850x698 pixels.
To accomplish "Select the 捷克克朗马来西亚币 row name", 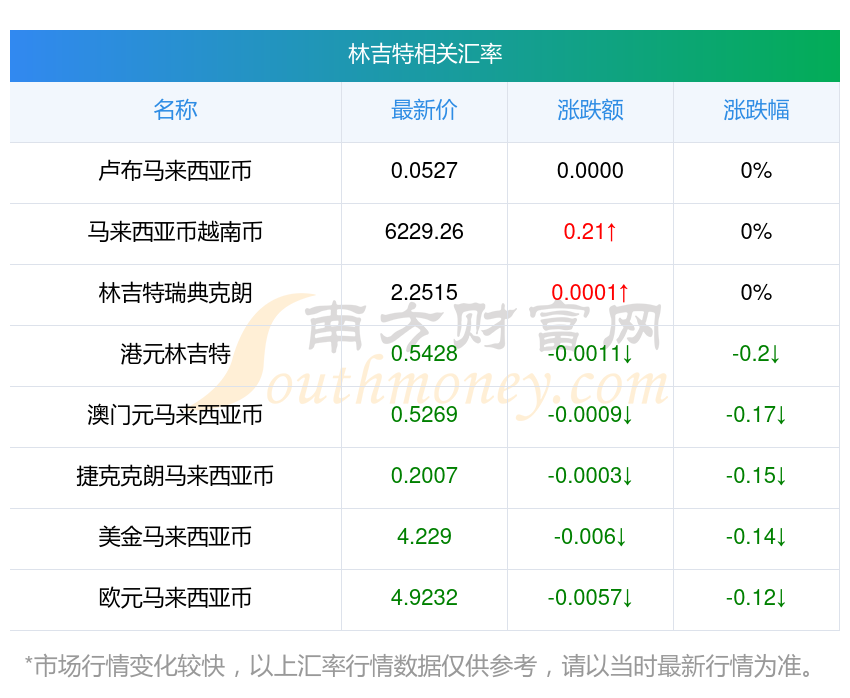I will click(x=175, y=476).
